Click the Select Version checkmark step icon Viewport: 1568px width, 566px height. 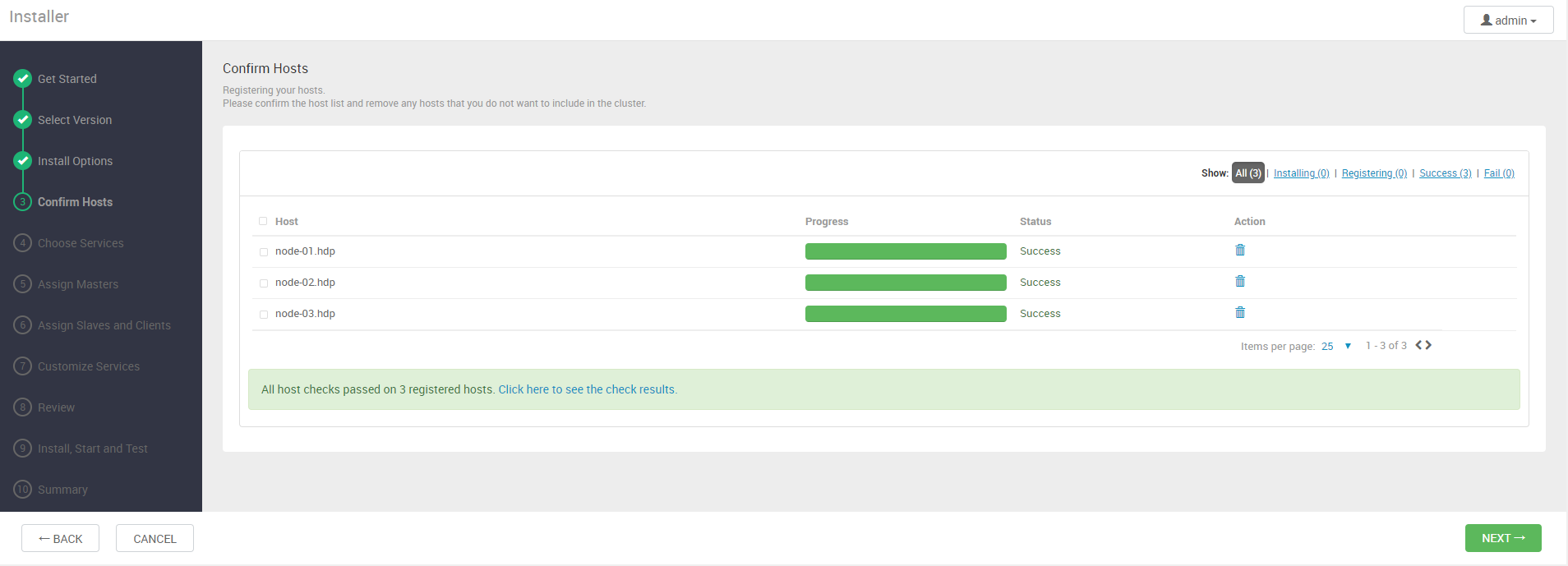point(22,120)
